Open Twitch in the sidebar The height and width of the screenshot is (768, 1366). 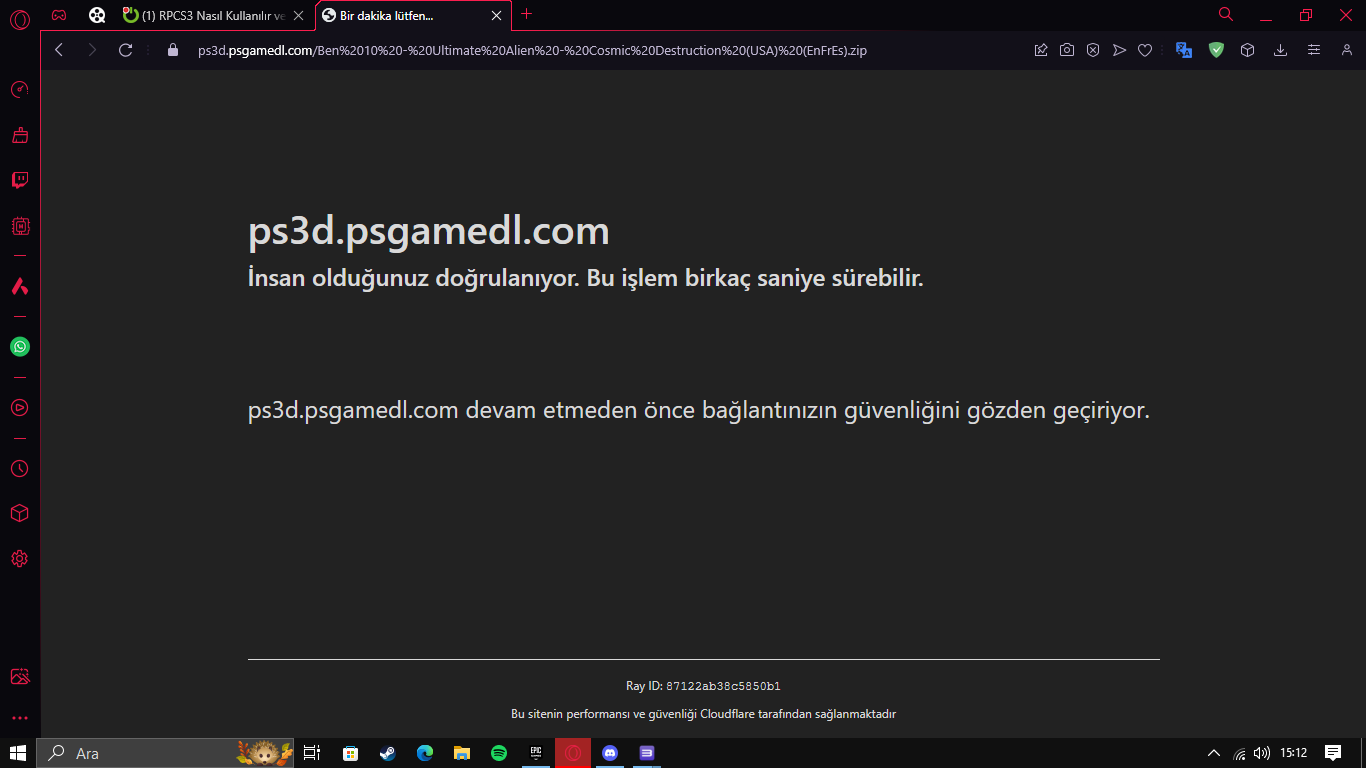click(x=19, y=181)
